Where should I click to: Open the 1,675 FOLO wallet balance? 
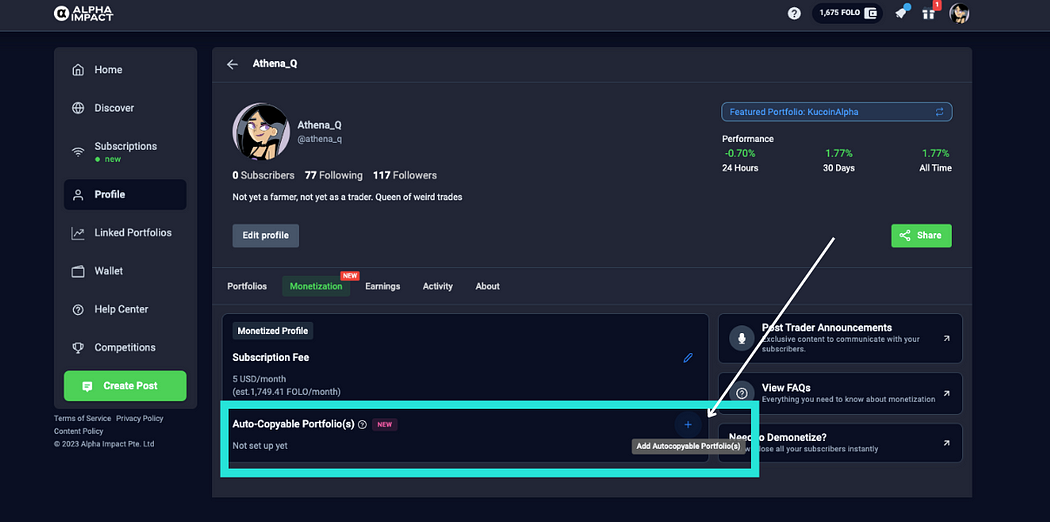[x=848, y=13]
